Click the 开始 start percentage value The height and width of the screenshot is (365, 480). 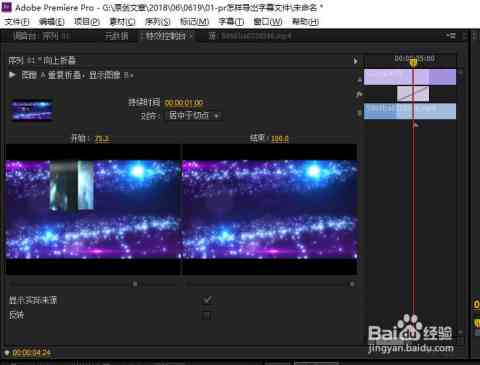tap(102, 139)
